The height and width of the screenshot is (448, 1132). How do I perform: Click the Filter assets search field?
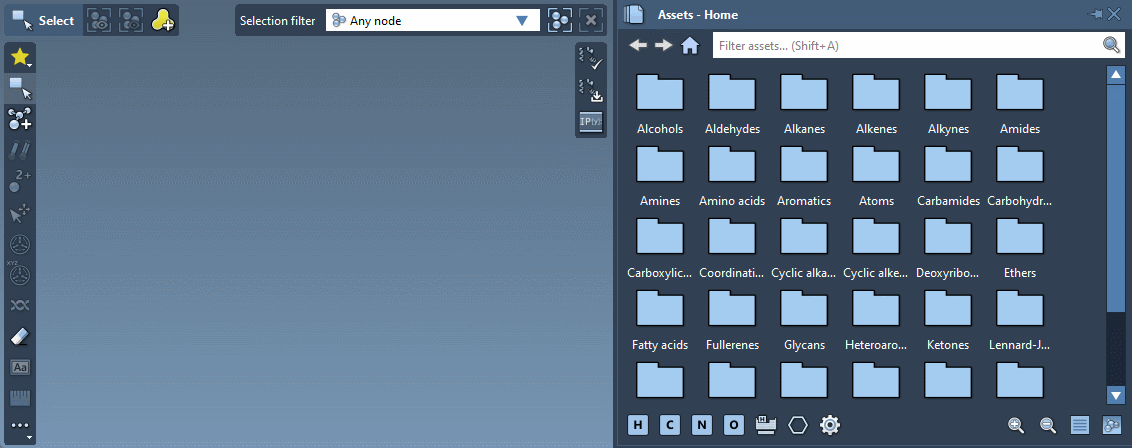[x=905, y=45]
